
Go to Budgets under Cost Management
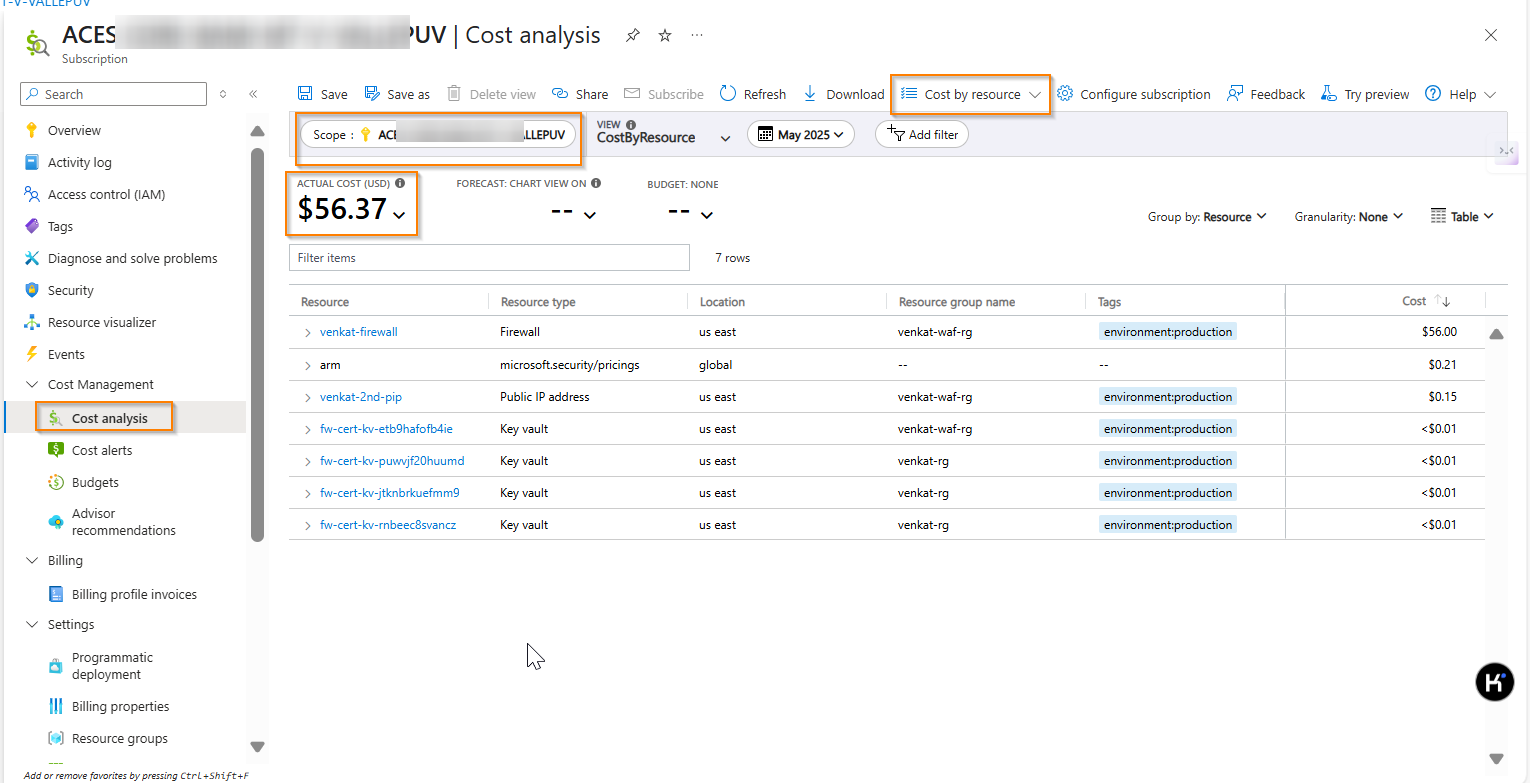(96, 481)
